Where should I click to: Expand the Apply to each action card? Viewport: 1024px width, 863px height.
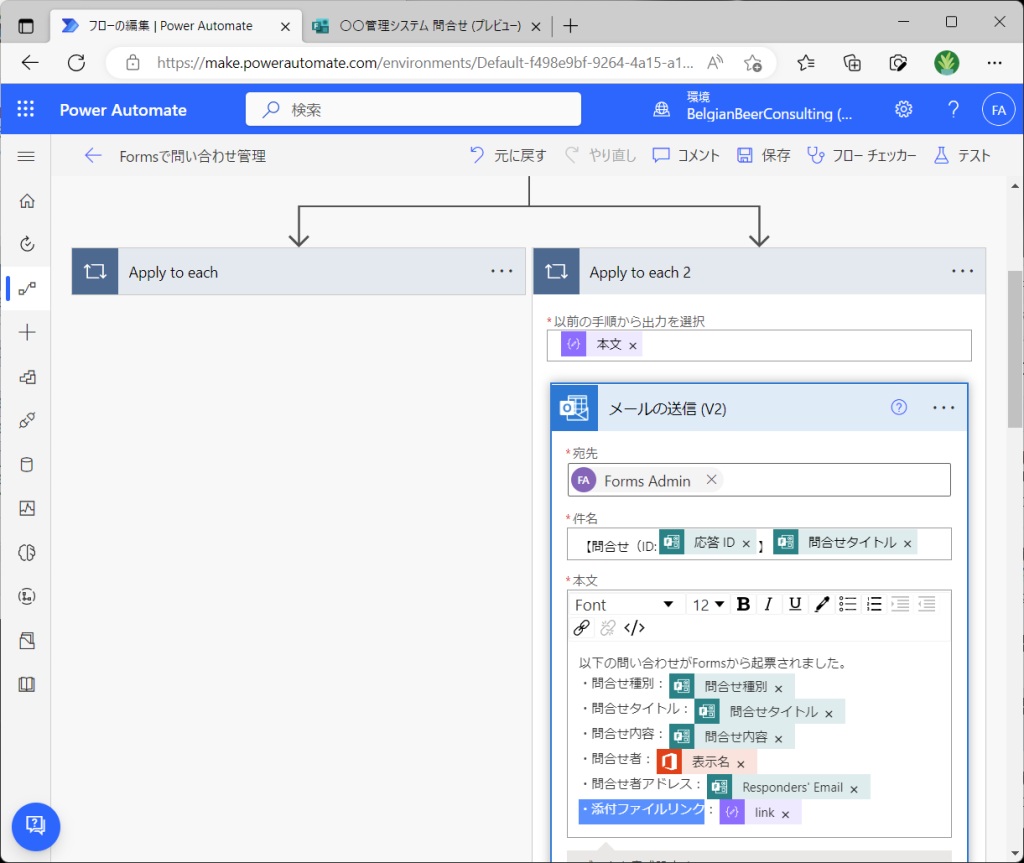[298, 272]
